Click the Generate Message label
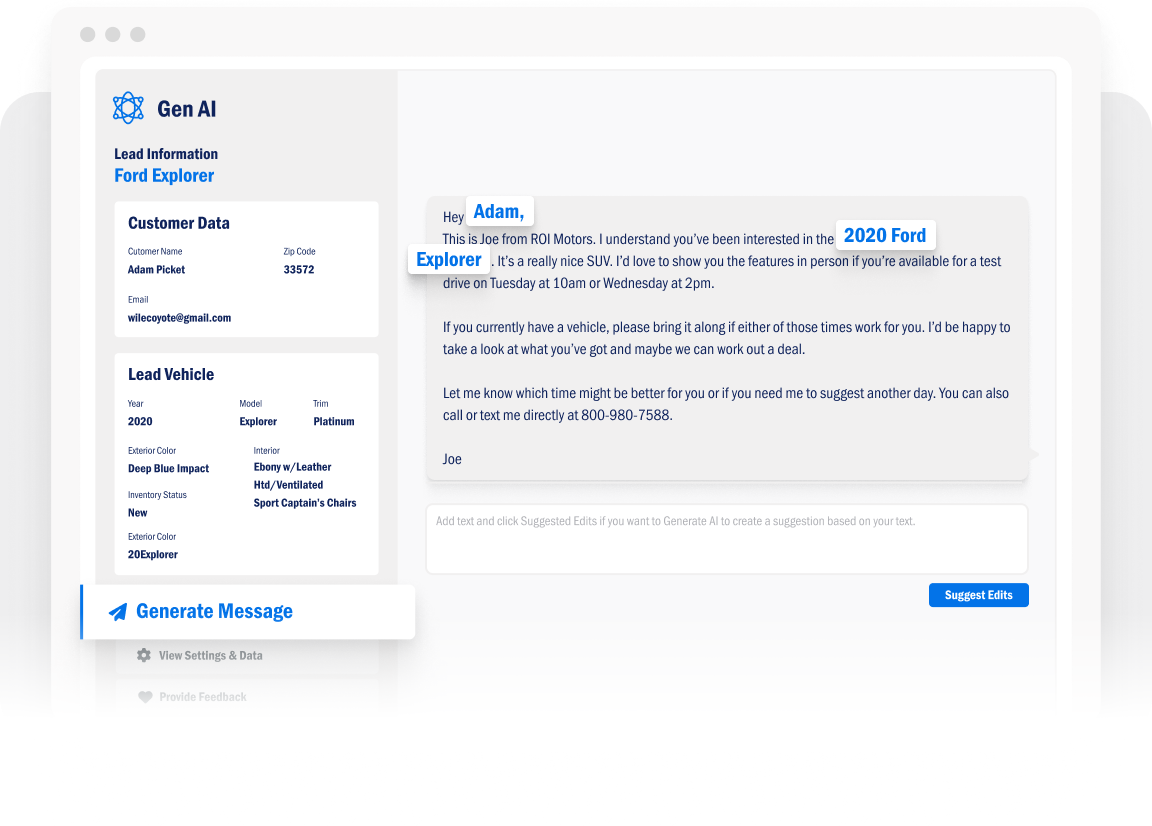The height and width of the screenshot is (826, 1152). (215, 611)
